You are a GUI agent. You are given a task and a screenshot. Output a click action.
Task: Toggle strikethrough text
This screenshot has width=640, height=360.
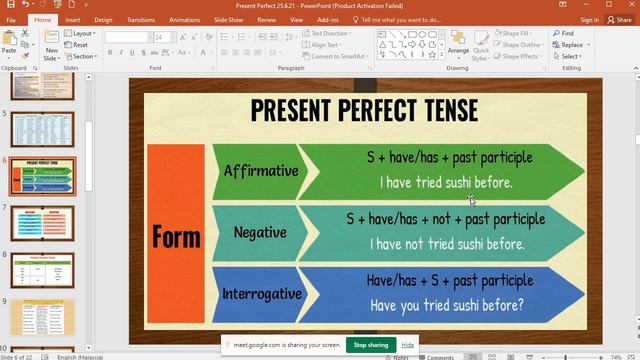click(154, 52)
